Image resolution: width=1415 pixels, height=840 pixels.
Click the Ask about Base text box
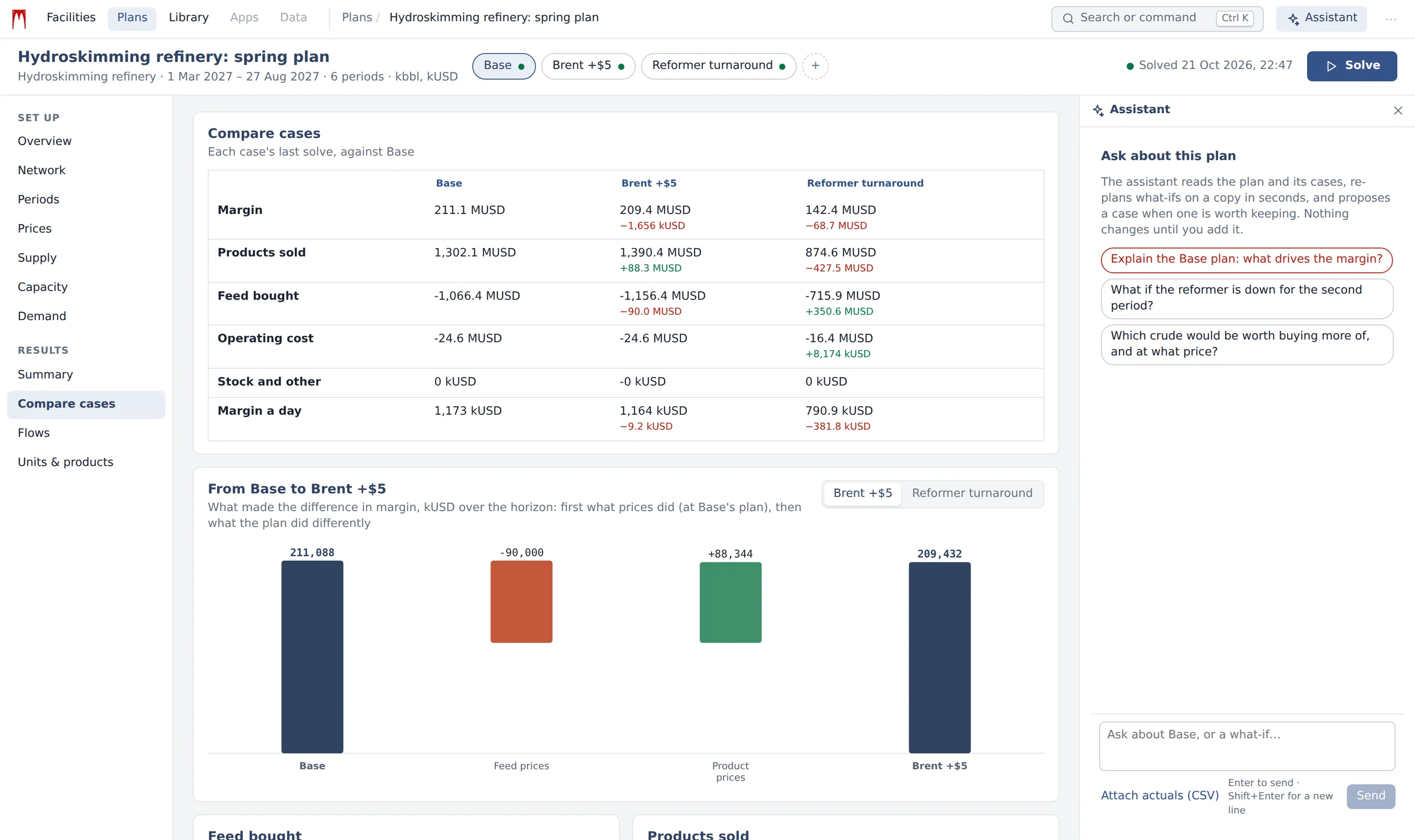point(1246,746)
